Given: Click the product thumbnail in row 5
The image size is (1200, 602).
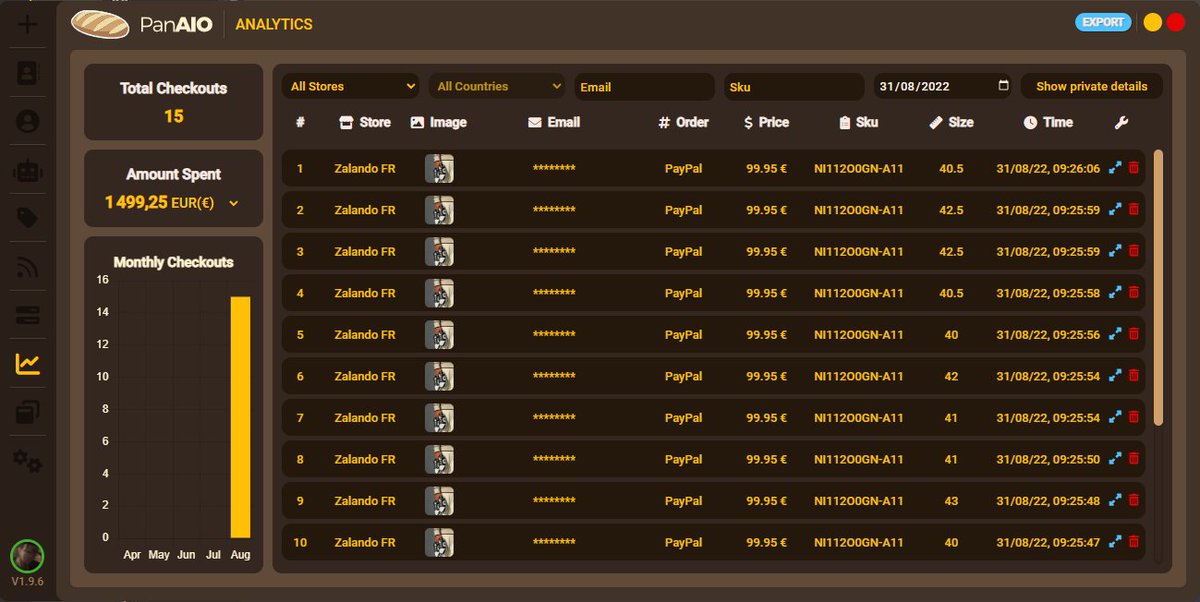Looking at the screenshot, I should coord(439,334).
